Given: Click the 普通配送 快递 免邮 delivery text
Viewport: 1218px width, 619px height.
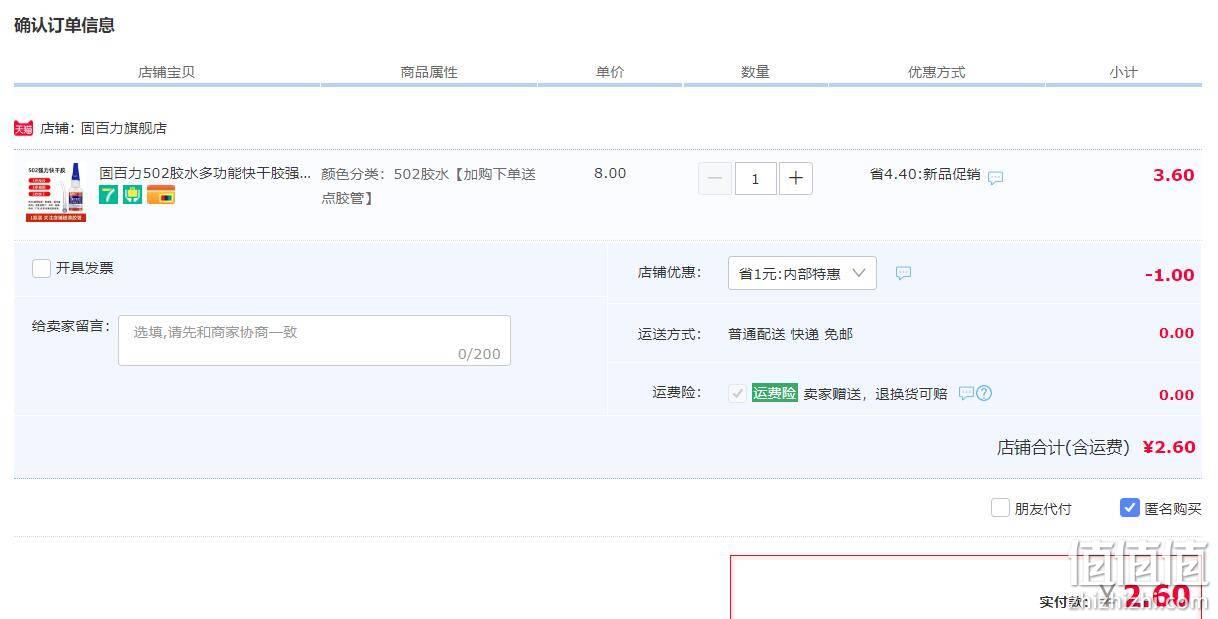Looking at the screenshot, I should (790, 334).
